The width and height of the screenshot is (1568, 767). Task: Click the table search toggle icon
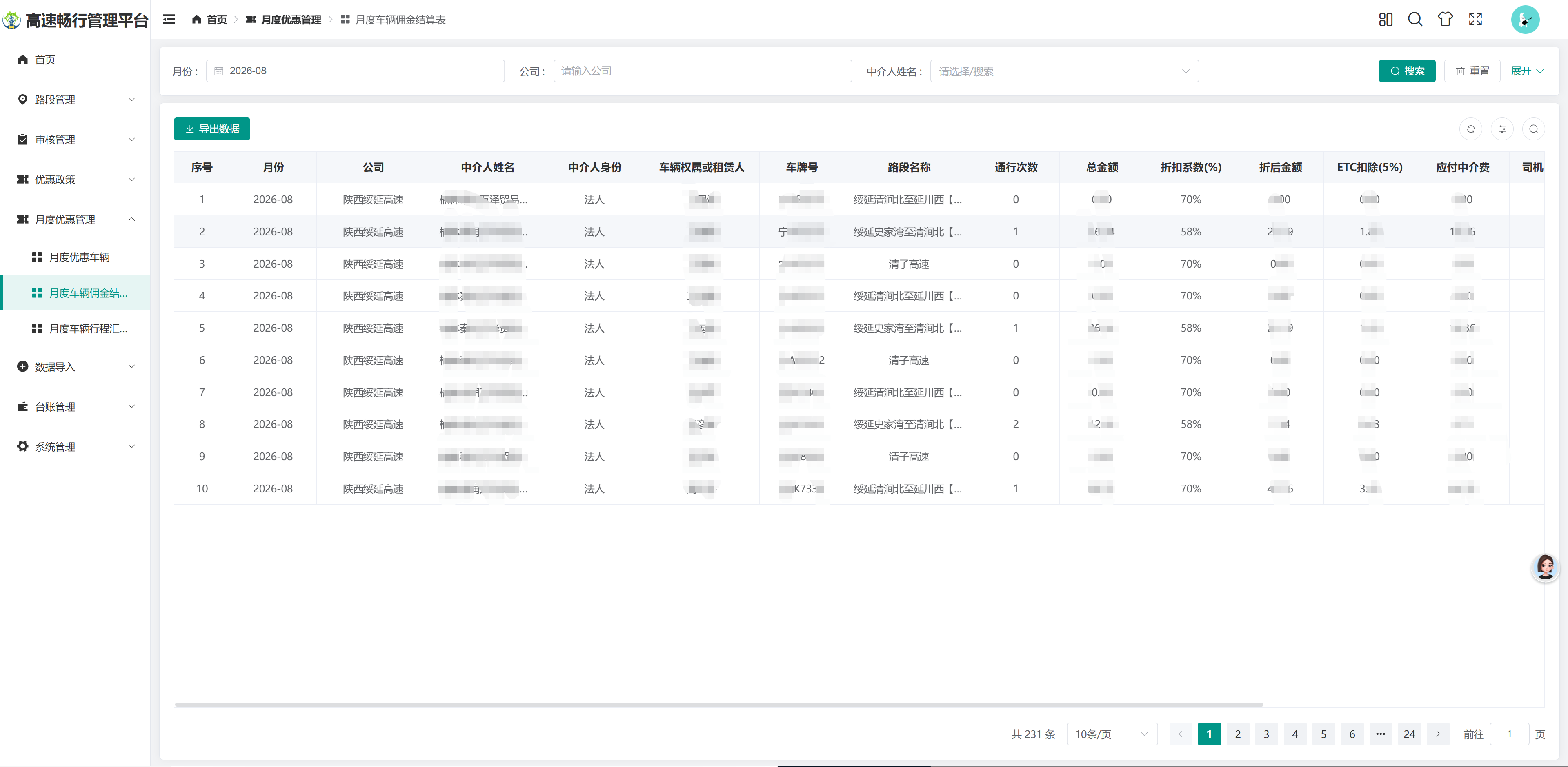1533,129
